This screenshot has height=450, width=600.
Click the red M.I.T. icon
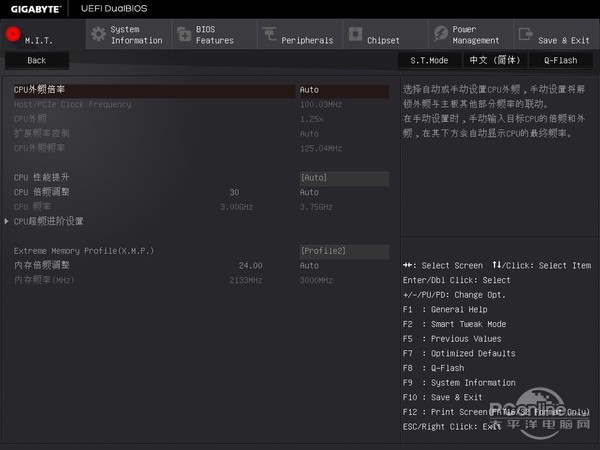[x=13, y=35]
